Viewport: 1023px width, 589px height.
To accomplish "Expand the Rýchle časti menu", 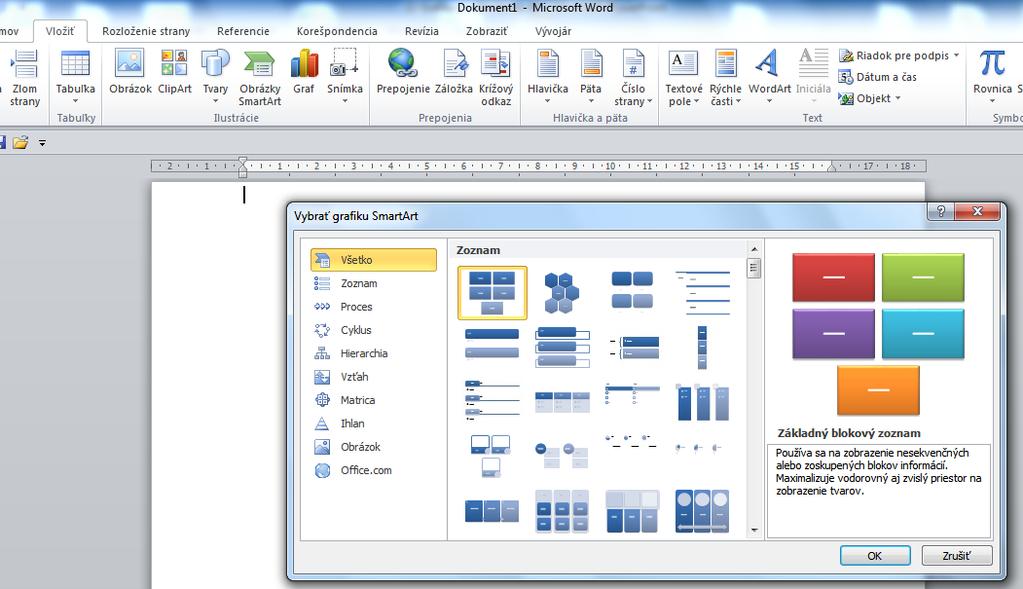I will [725, 78].
